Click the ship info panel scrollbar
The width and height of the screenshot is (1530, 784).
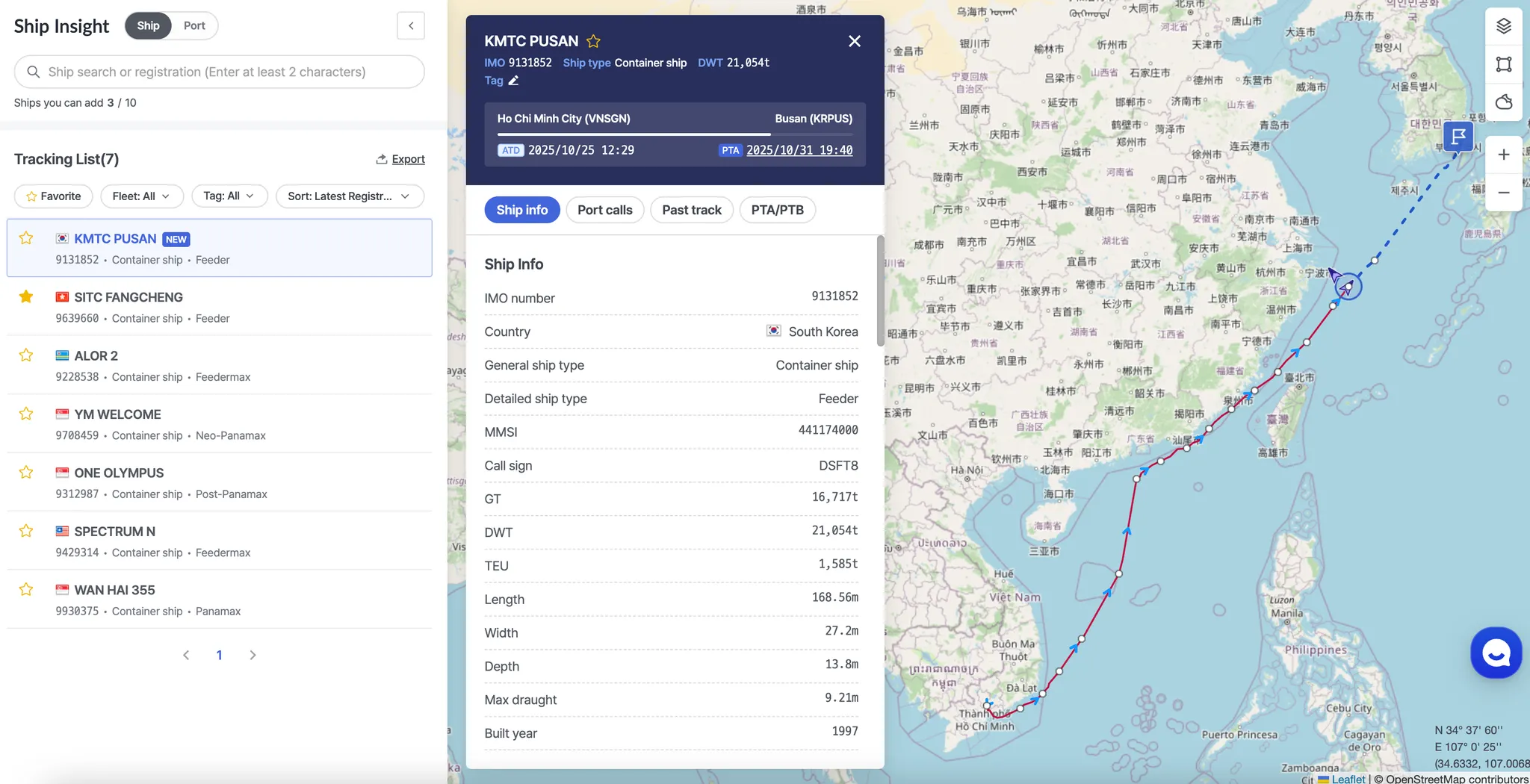click(x=881, y=291)
